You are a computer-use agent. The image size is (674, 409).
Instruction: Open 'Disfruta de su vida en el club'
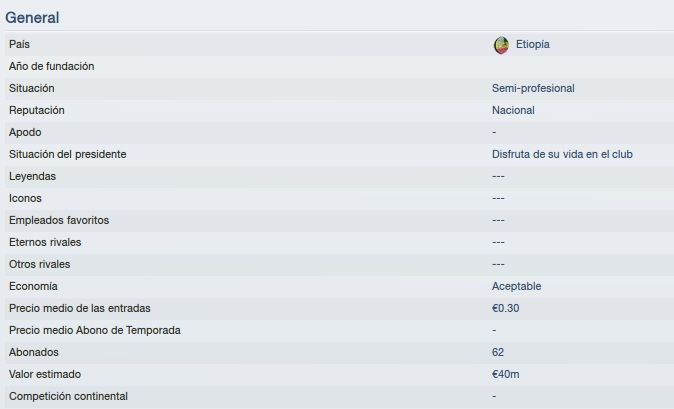[x=562, y=154]
